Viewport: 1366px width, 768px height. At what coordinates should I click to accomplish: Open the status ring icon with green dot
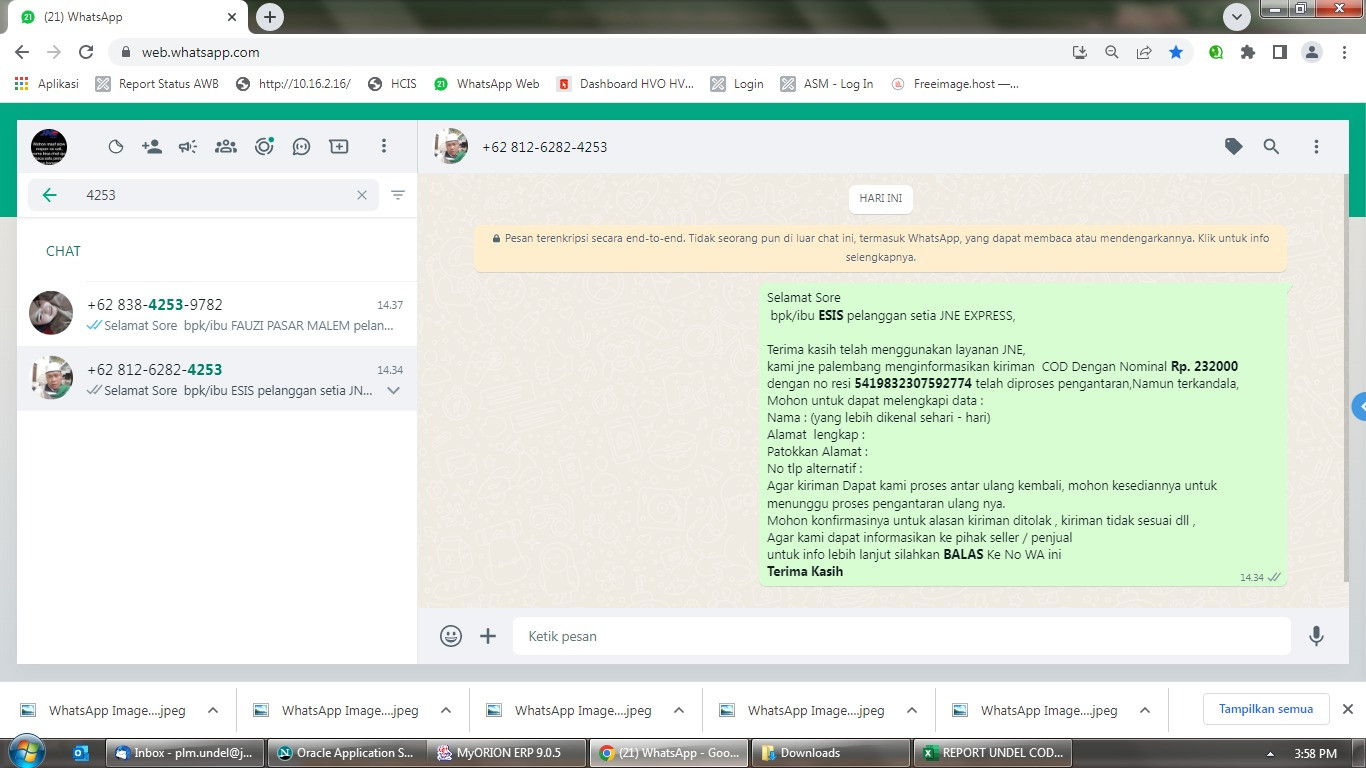pos(264,146)
